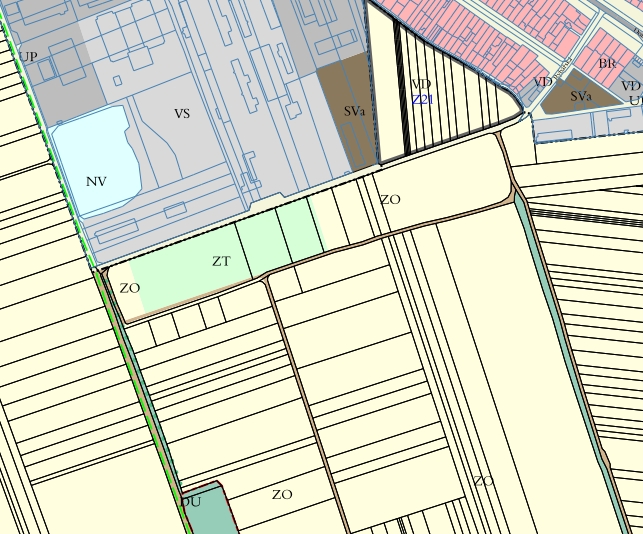The image size is (643, 534).
Task: Select the BR label in pink zone
Action: [x=607, y=64]
